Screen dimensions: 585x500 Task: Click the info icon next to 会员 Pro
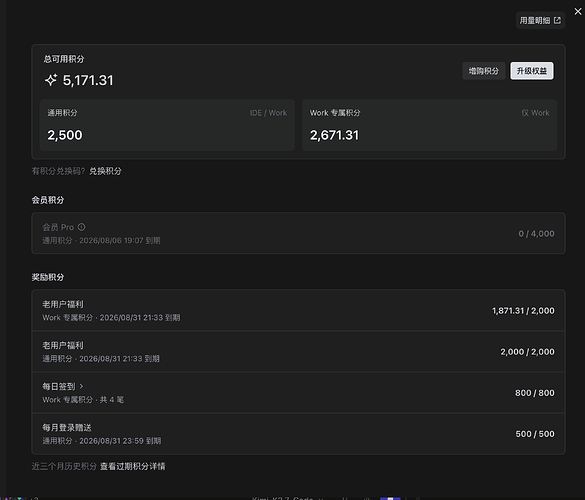[81, 227]
